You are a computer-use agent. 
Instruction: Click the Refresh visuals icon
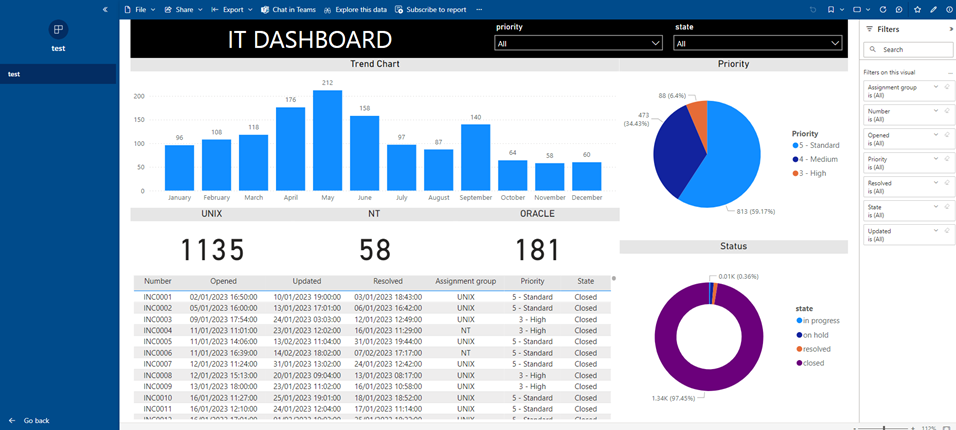[885, 9]
